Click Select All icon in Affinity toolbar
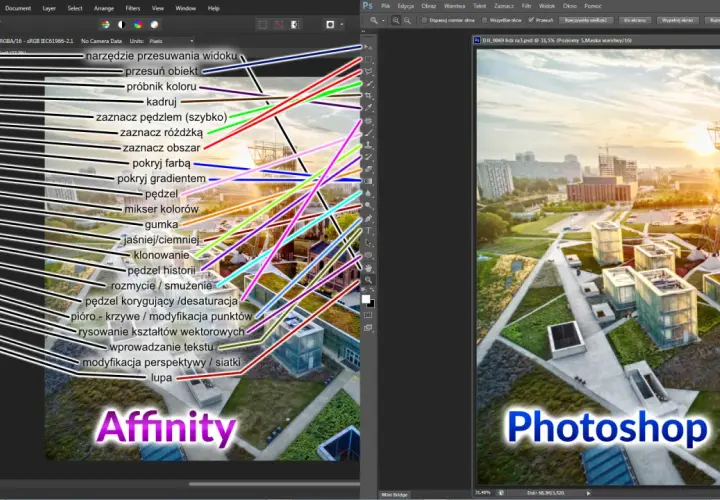This screenshot has width=720, height=500. (x=263, y=24)
